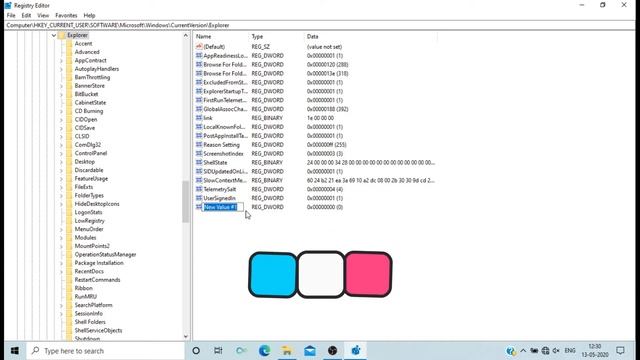640x360 pixels.
Task: Select the SlowContextMe... value name
Action: click(225, 180)
